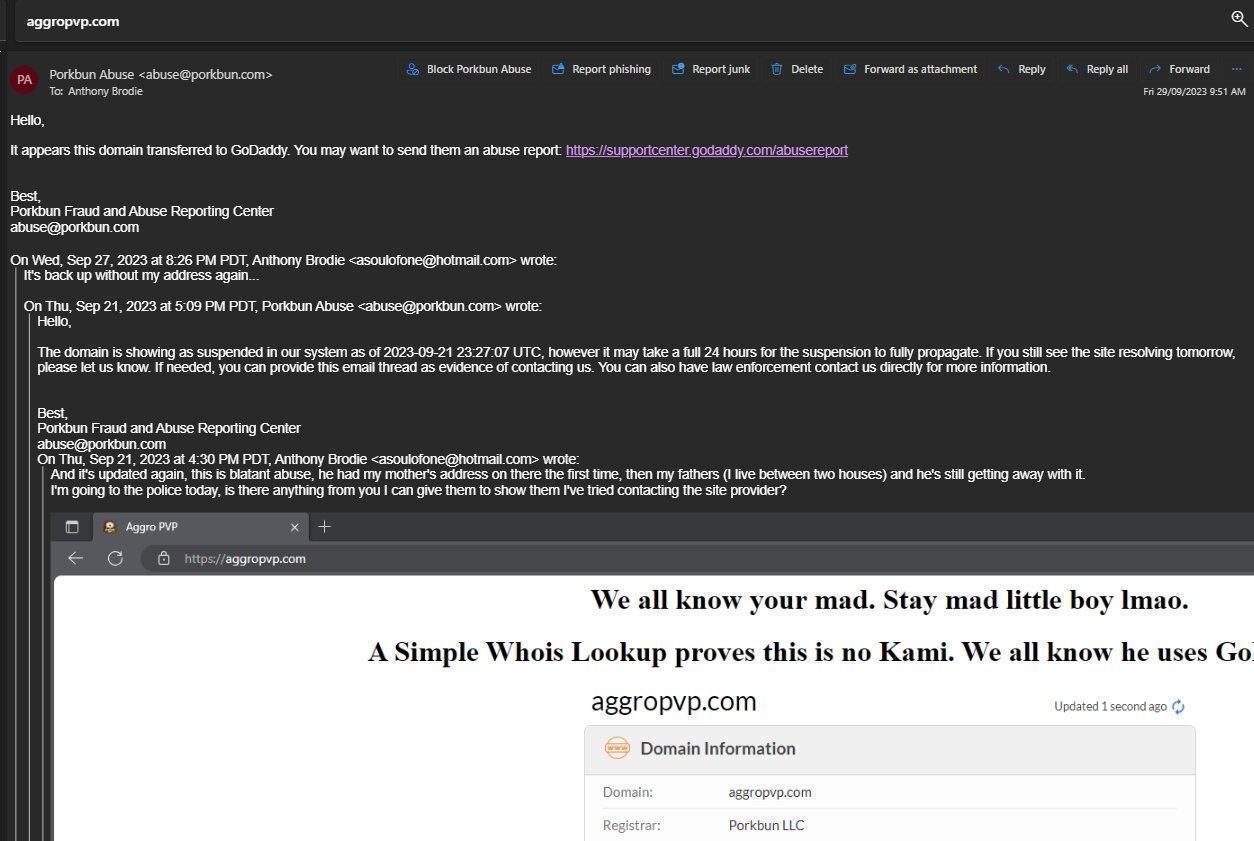This screenshot has height=841, width=1254.
Task: Click recipient Anthony Brodie in To line
Action: [105, 91]
